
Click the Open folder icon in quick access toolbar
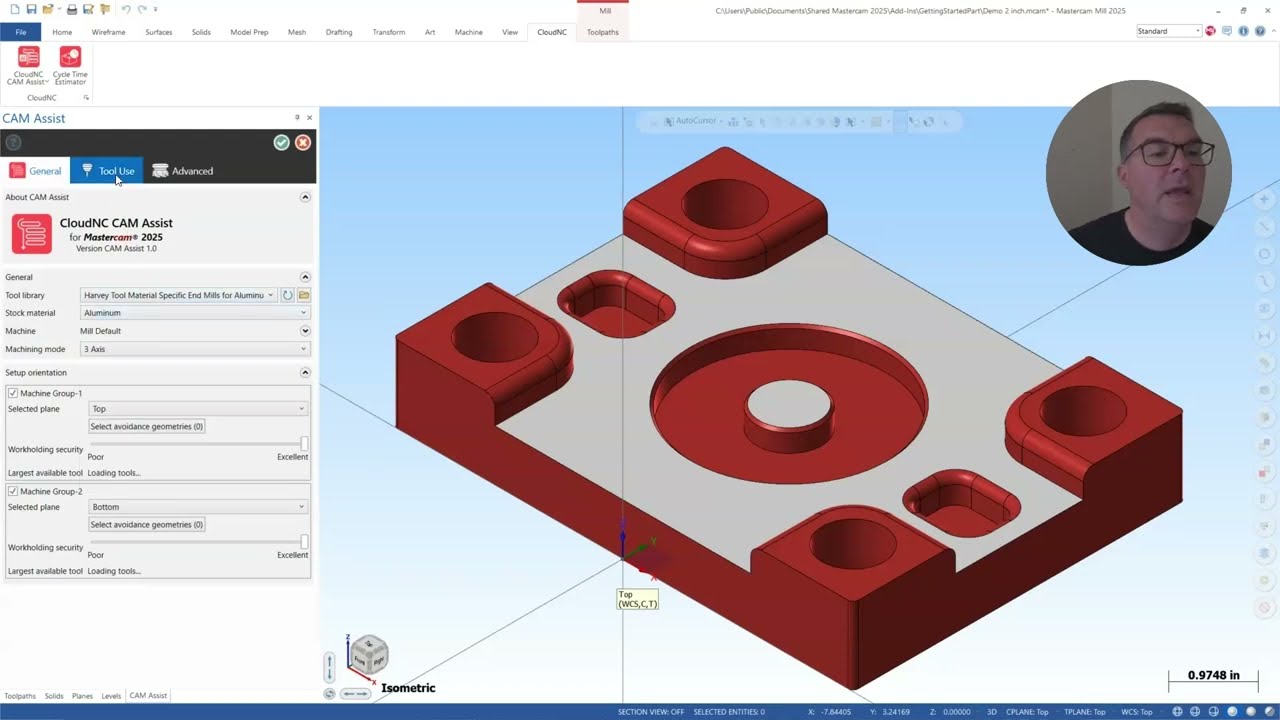[x=48, y=9]
